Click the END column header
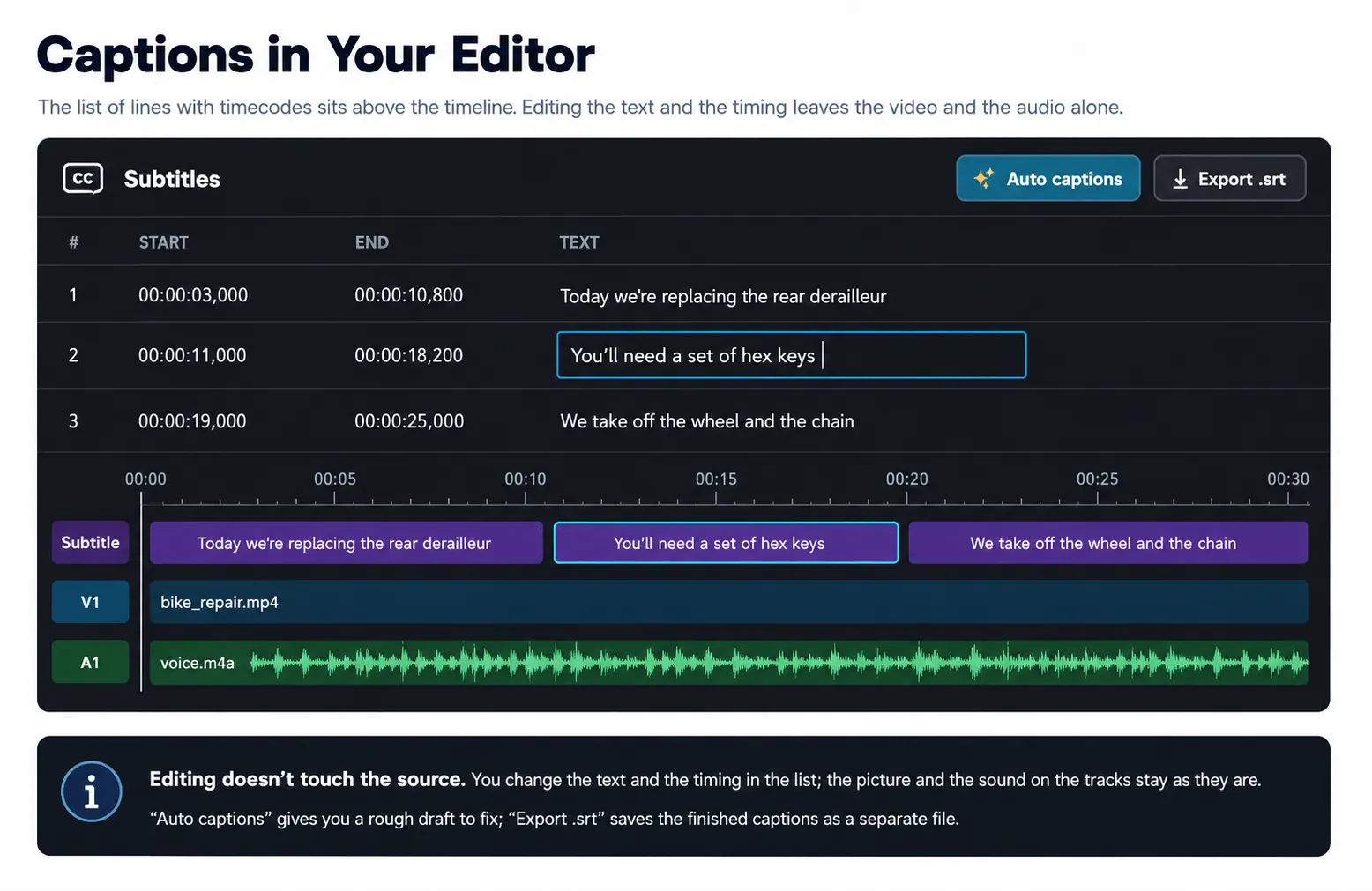The height and width of the screenshot is (891, 1372). pos(371,242)
